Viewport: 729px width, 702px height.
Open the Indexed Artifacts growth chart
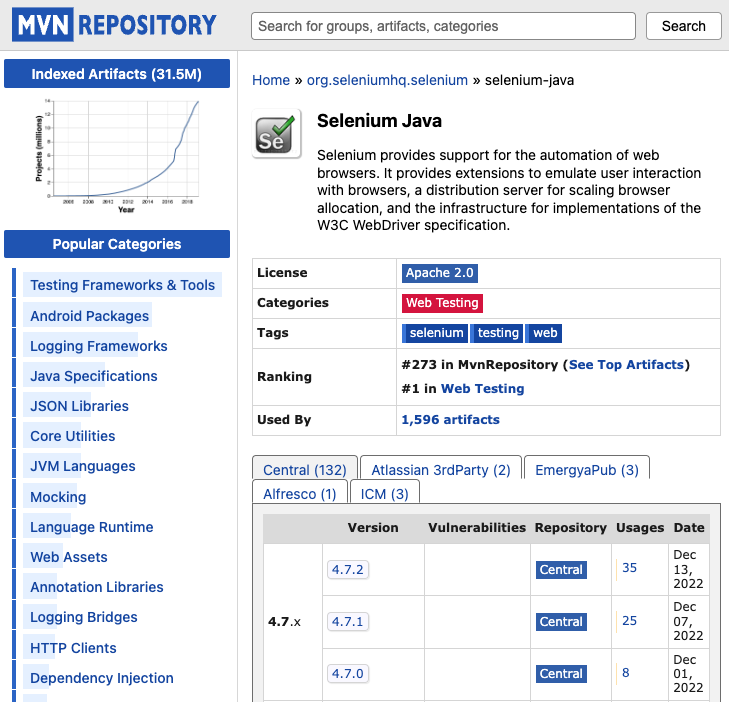[x=117, y=156]
